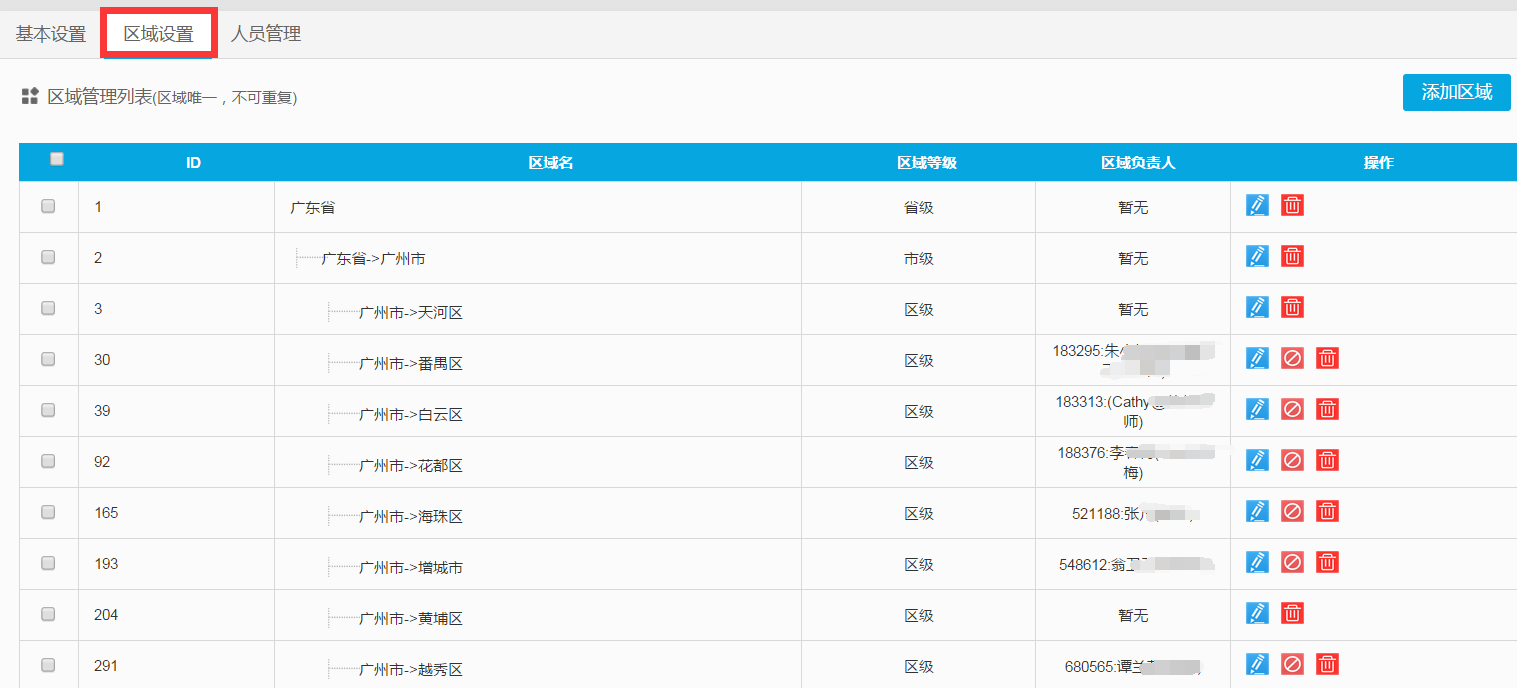Check the box for ID 1 row
Viewport: 1517px width, 688px height.
[x=48, y=206]
